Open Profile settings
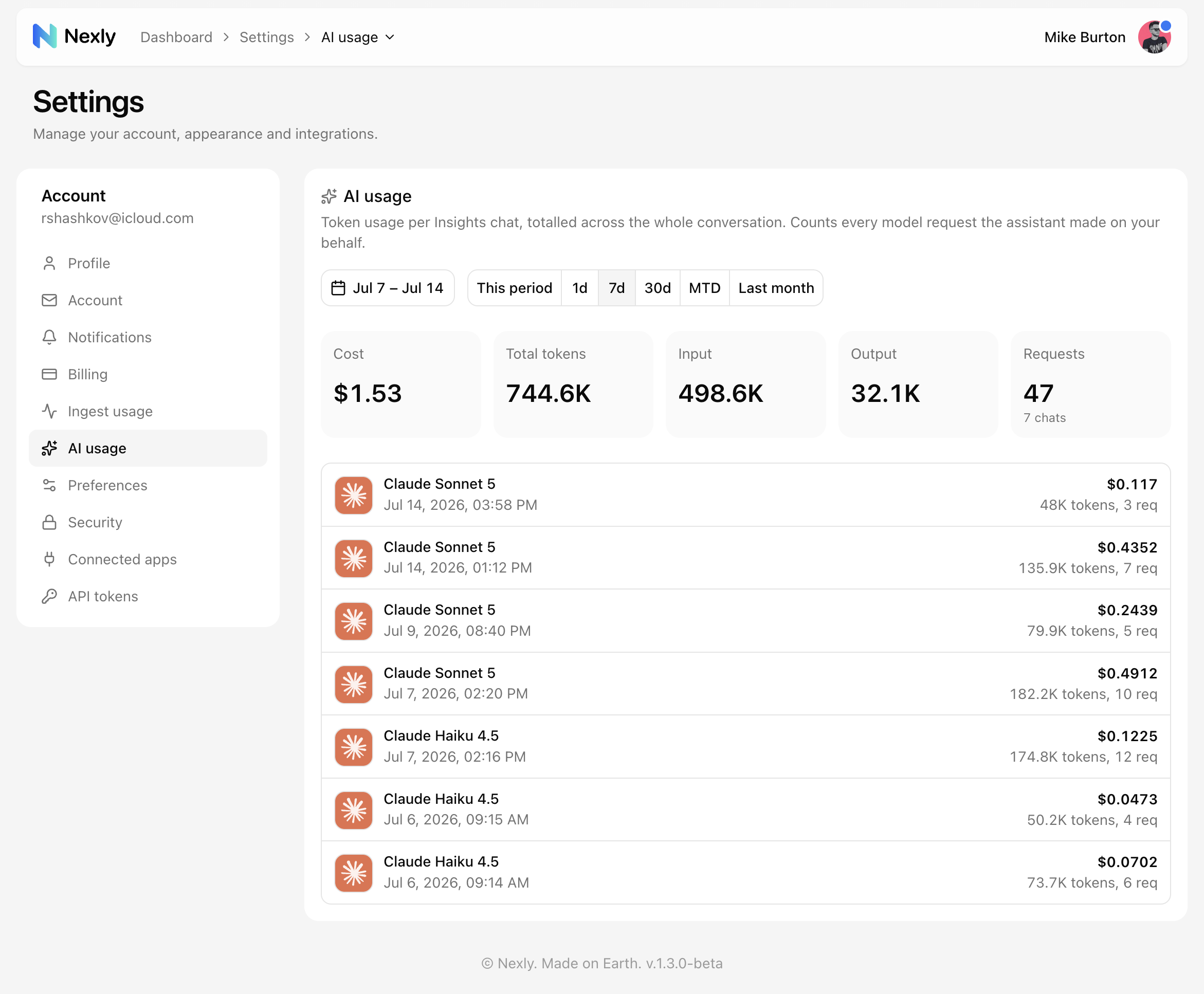This screenshot has width=1204, height=994. point(148,263)
